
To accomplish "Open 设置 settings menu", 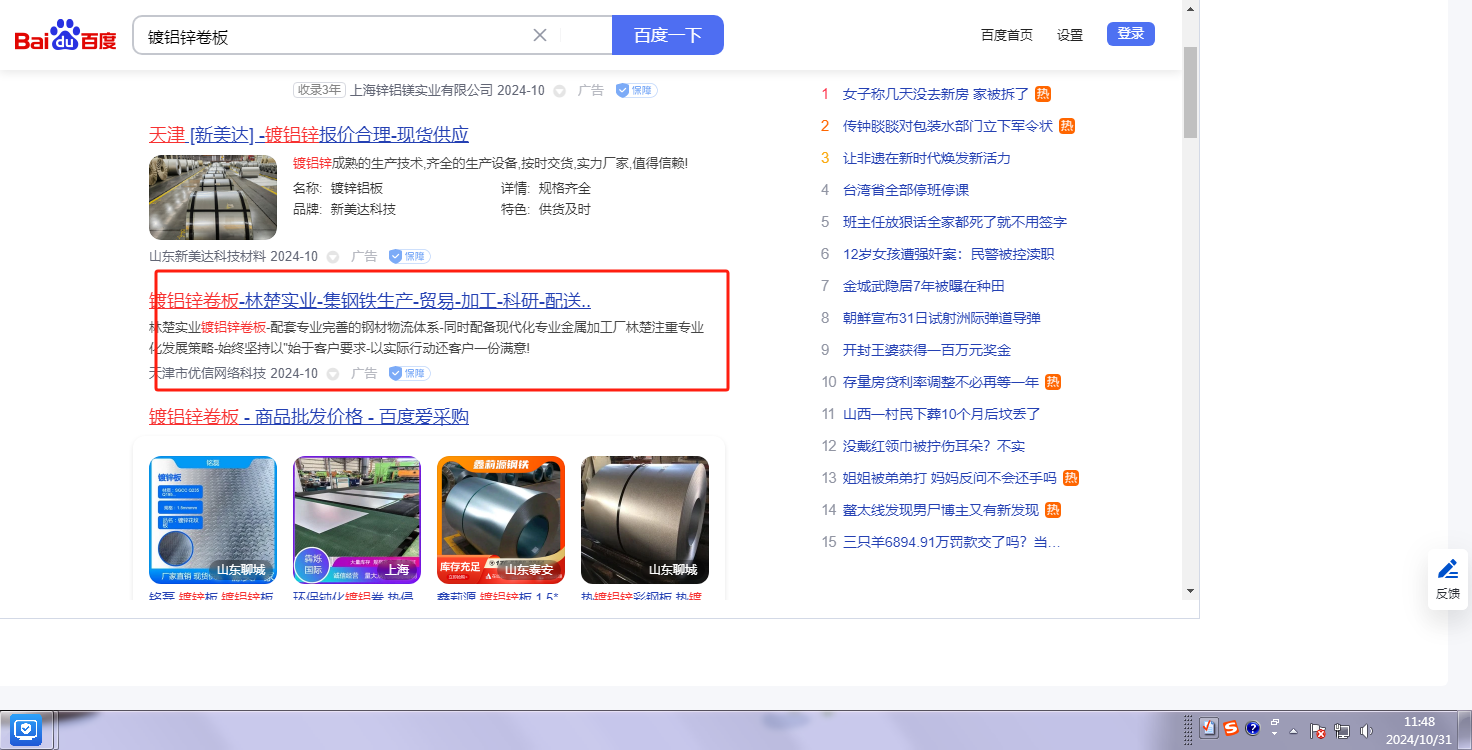I will pyautogui.click(x=1070, y=35).
